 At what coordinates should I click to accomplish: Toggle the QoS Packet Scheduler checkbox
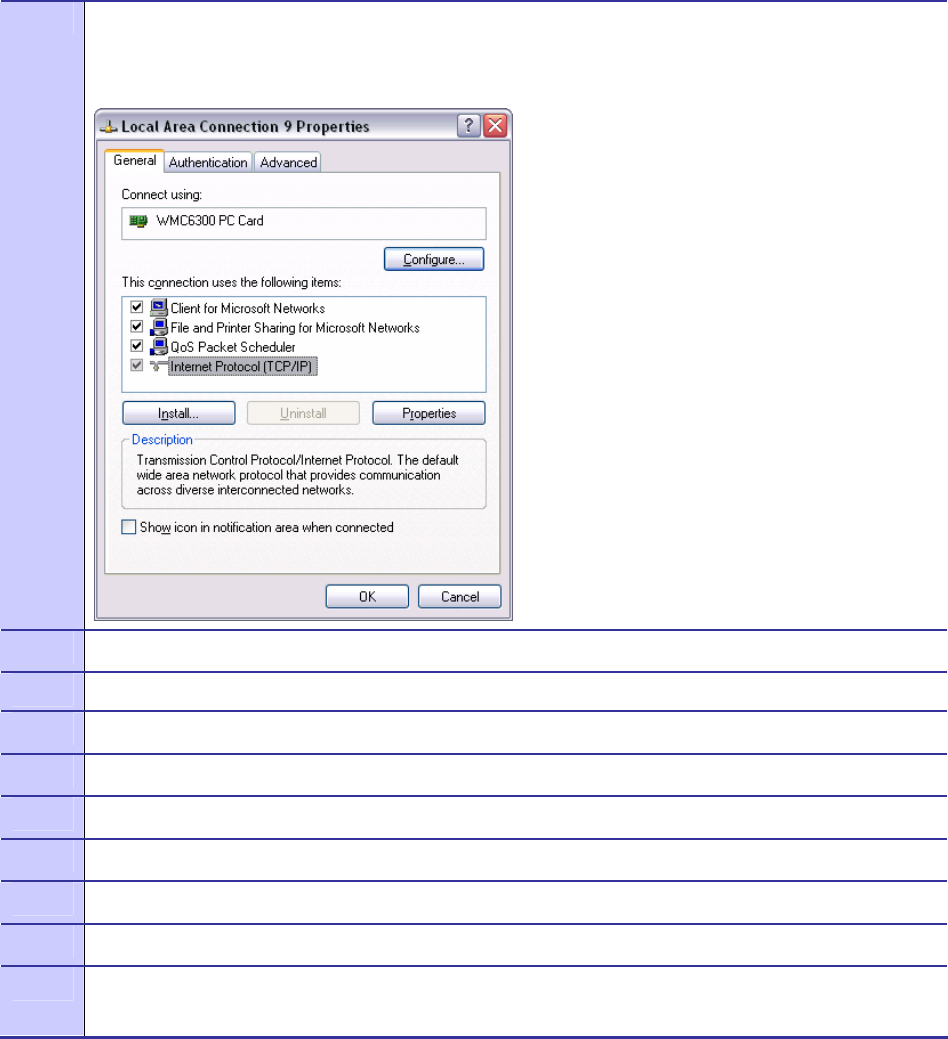tap(136, 345)
